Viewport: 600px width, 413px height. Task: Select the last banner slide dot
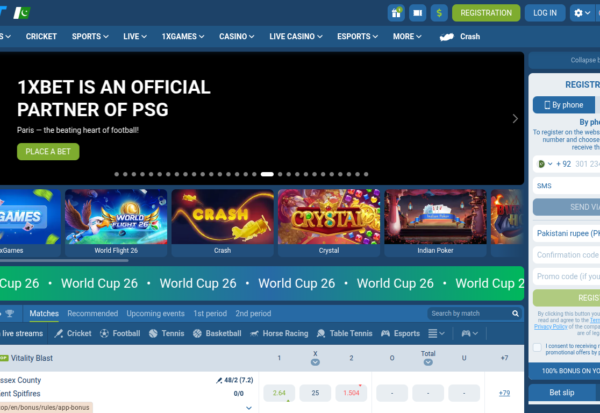point(366,174)
